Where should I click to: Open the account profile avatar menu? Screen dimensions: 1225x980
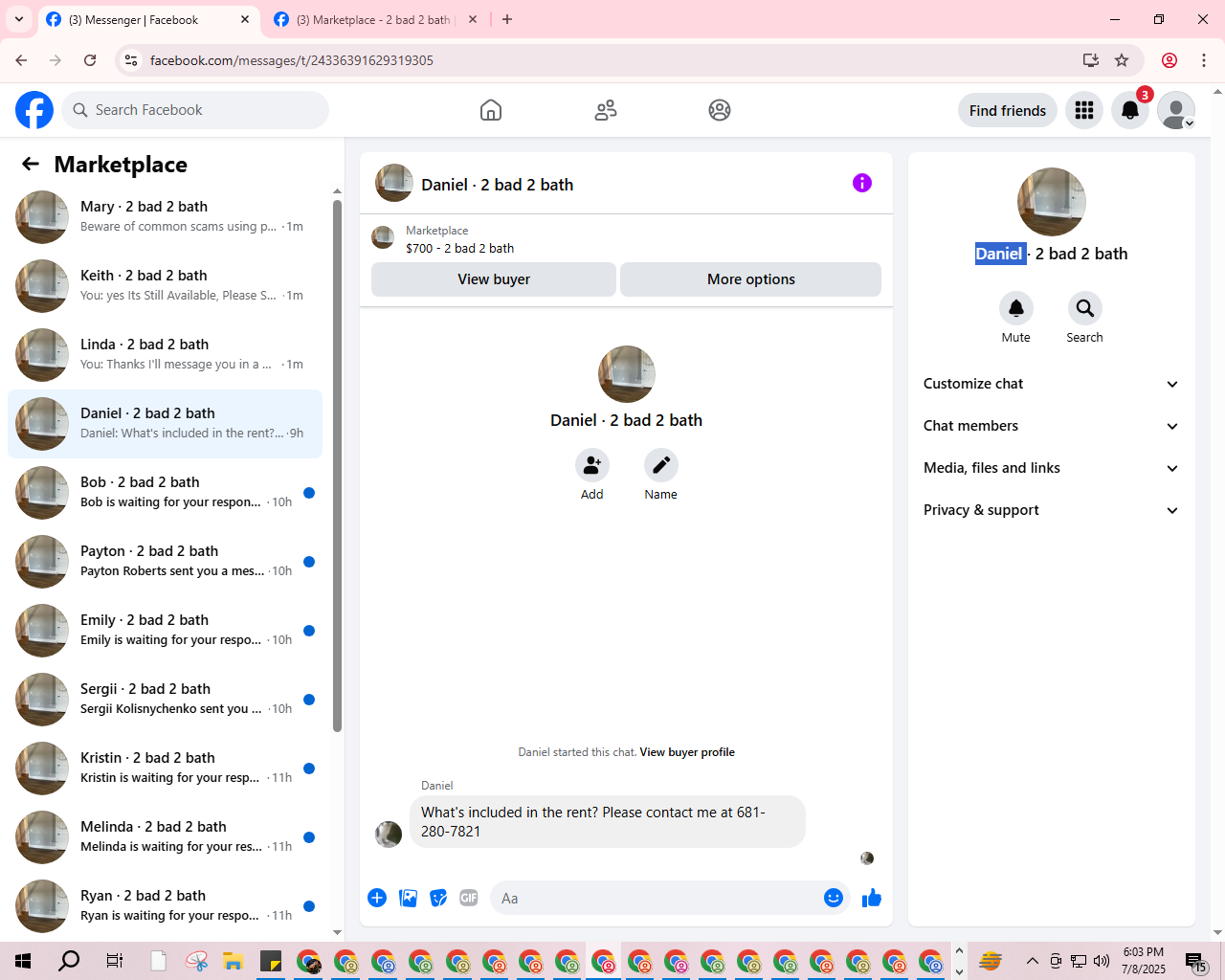pos(1176,110)
